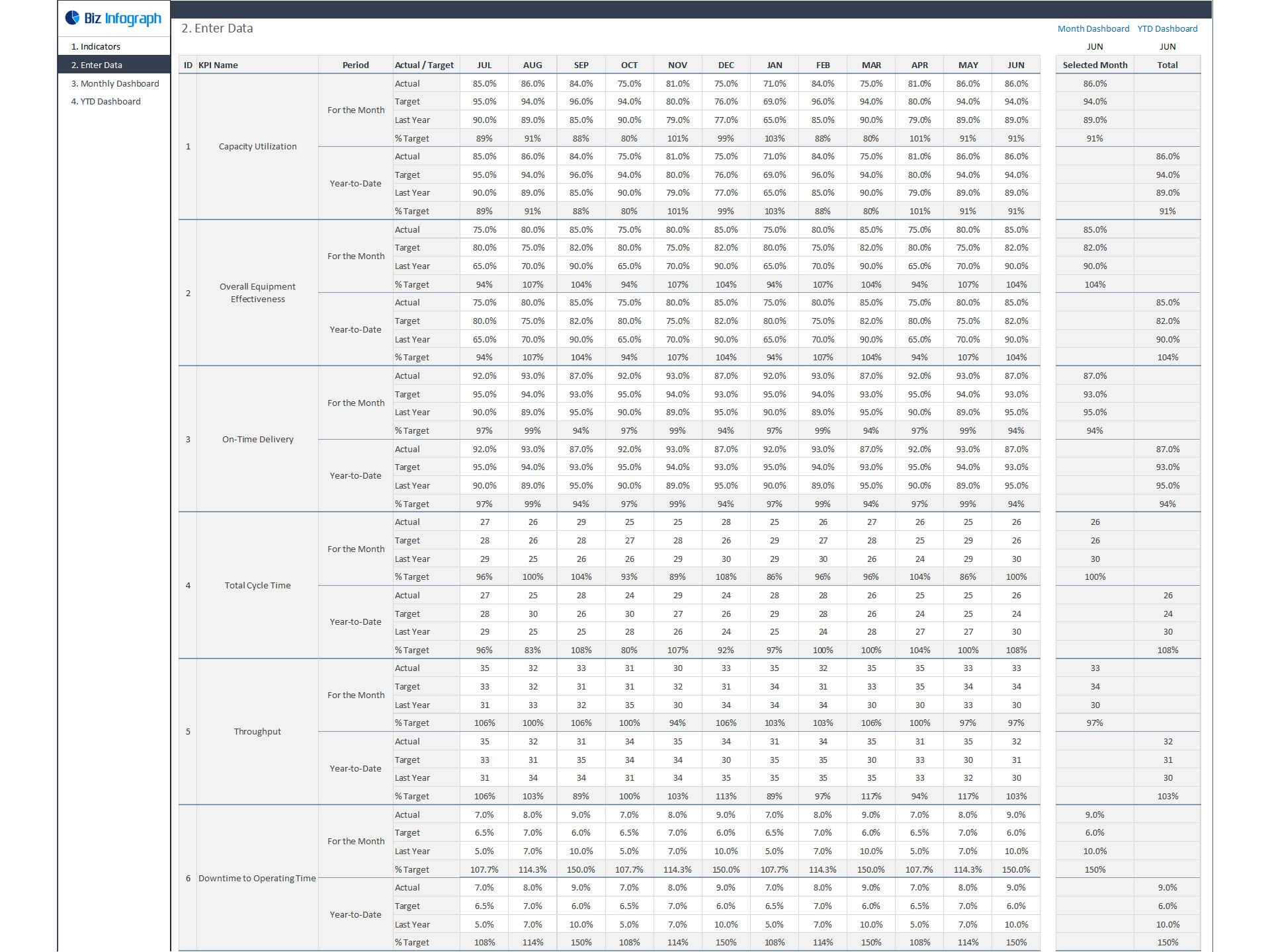1270x952 pixels.
Task: Edit Total Cycle Time monthly Actual JUL cell 27
Action: (x=484, y=522)
